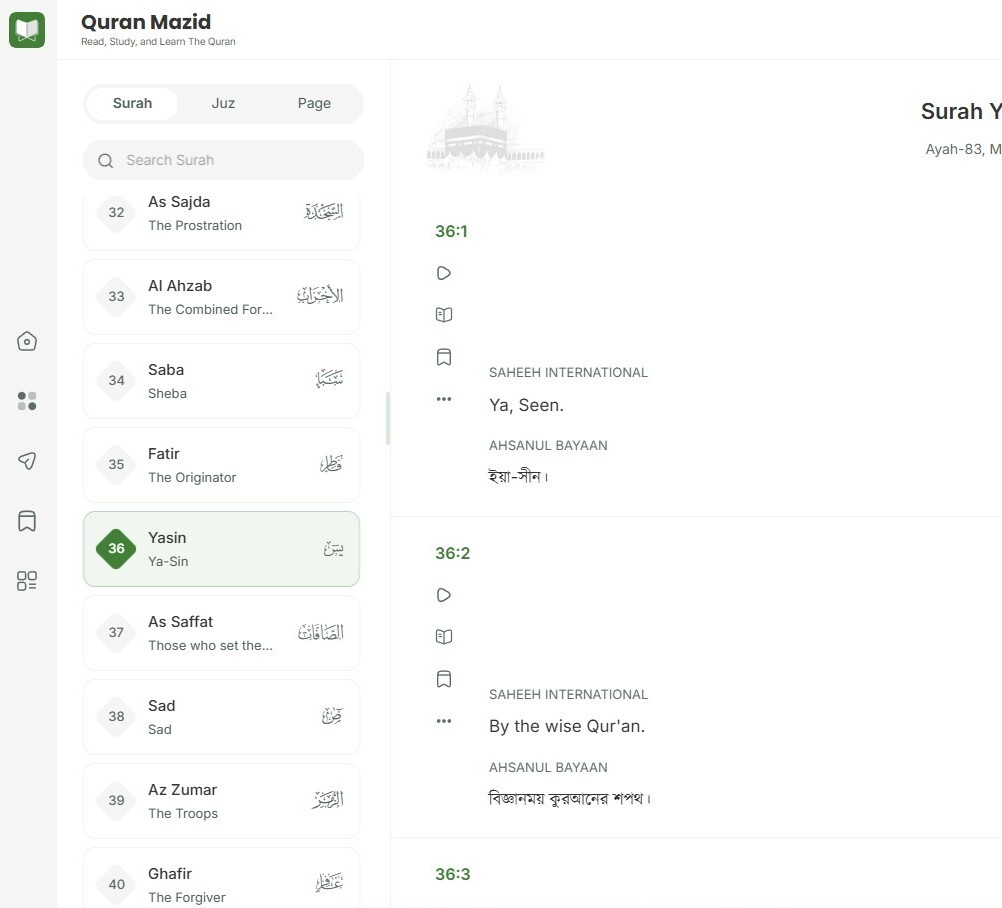This screenshot has width=1002, height=908.
Task: Bookmark ayah 36:2
Action: (443, 679)
